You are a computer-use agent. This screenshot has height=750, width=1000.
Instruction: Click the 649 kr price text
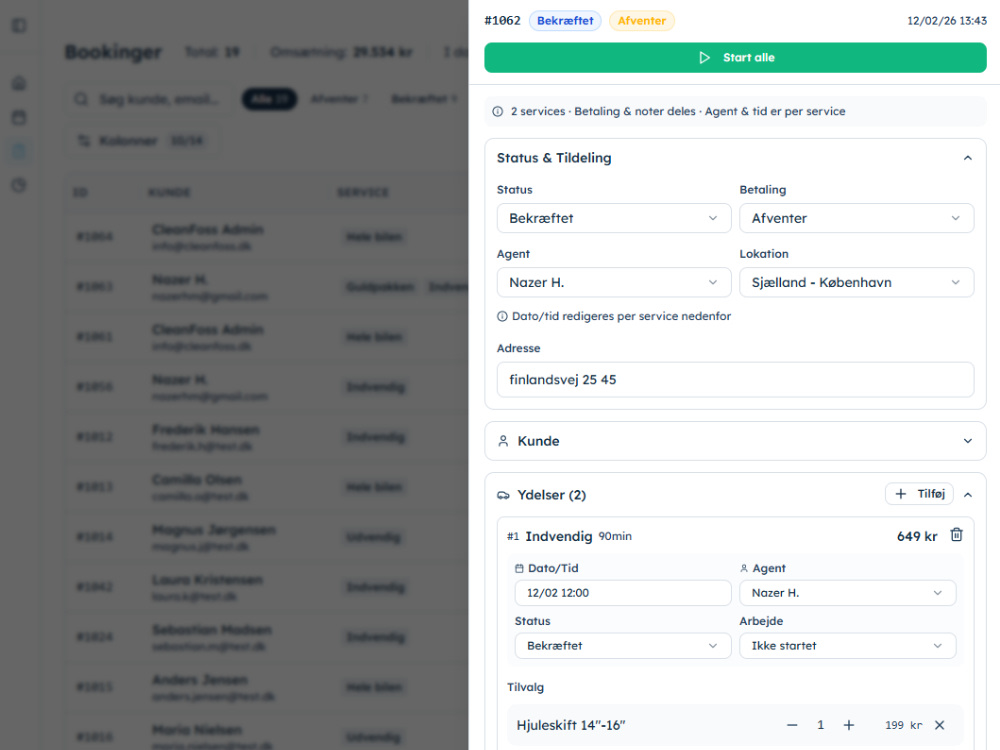916,536
